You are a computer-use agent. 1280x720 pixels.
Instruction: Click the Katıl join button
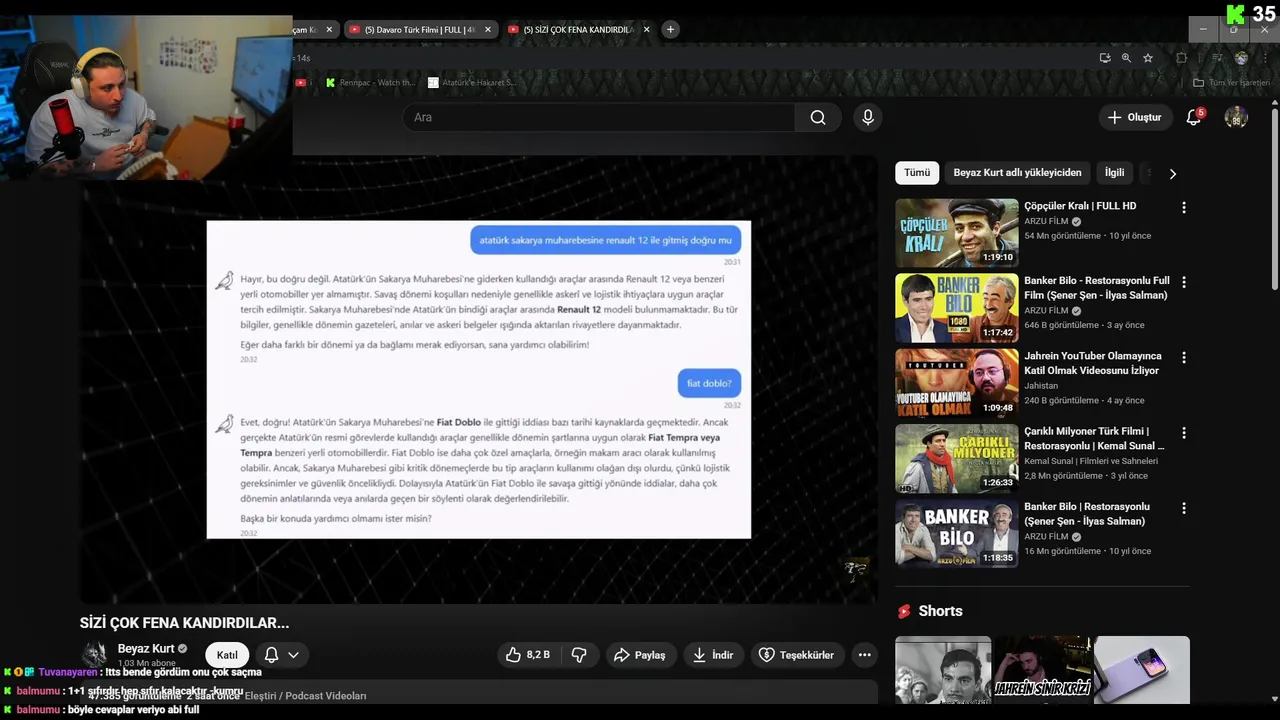[227, 655]
